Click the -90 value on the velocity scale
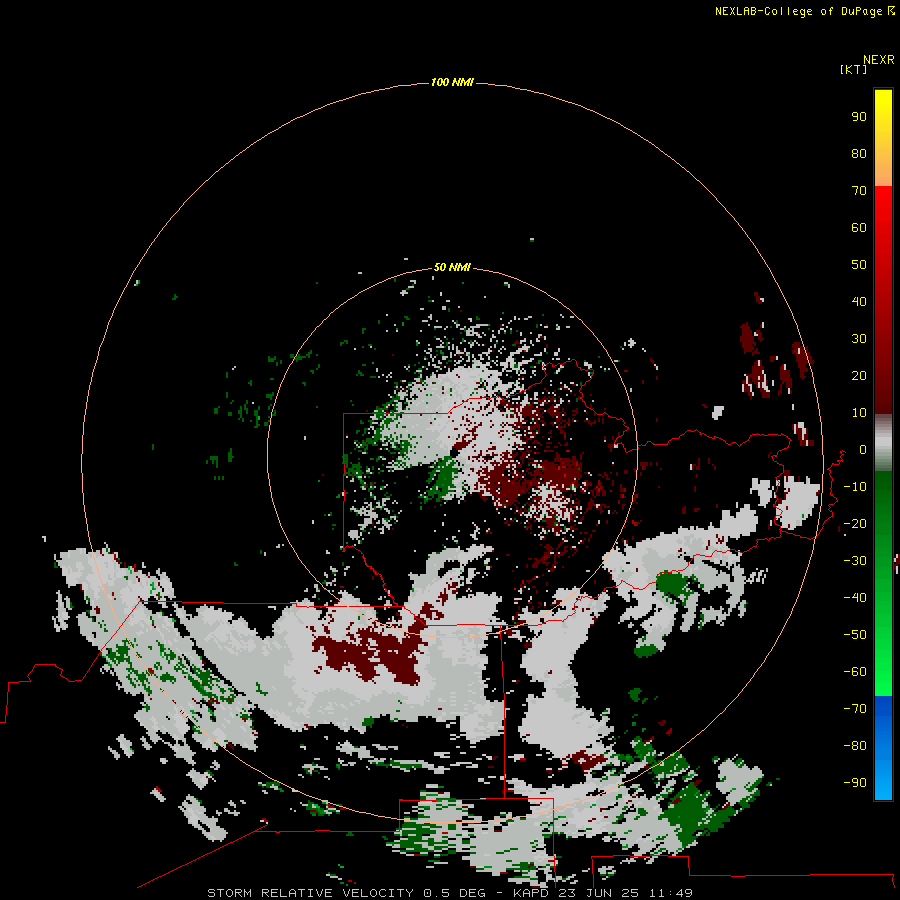 click(855, 783)
